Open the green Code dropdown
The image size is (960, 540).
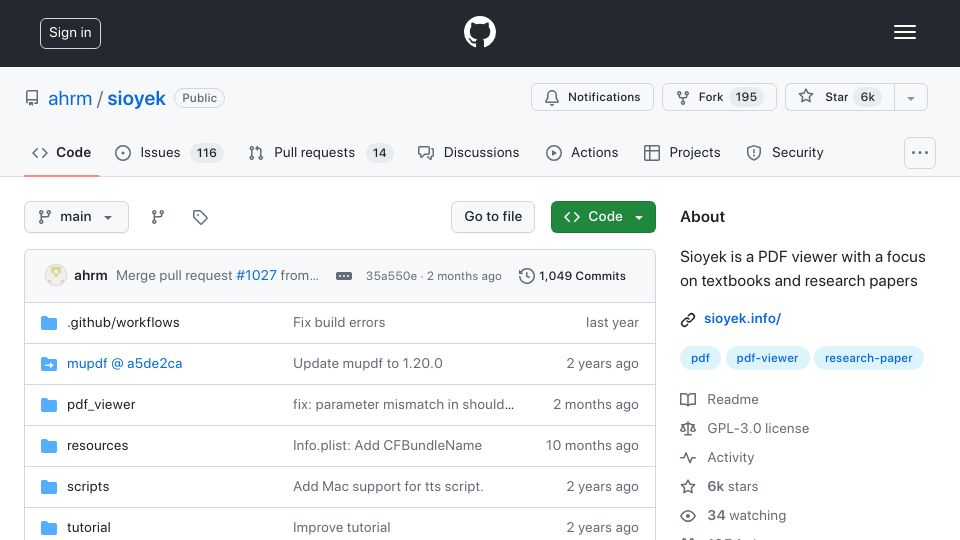click(x=603, y=217)
